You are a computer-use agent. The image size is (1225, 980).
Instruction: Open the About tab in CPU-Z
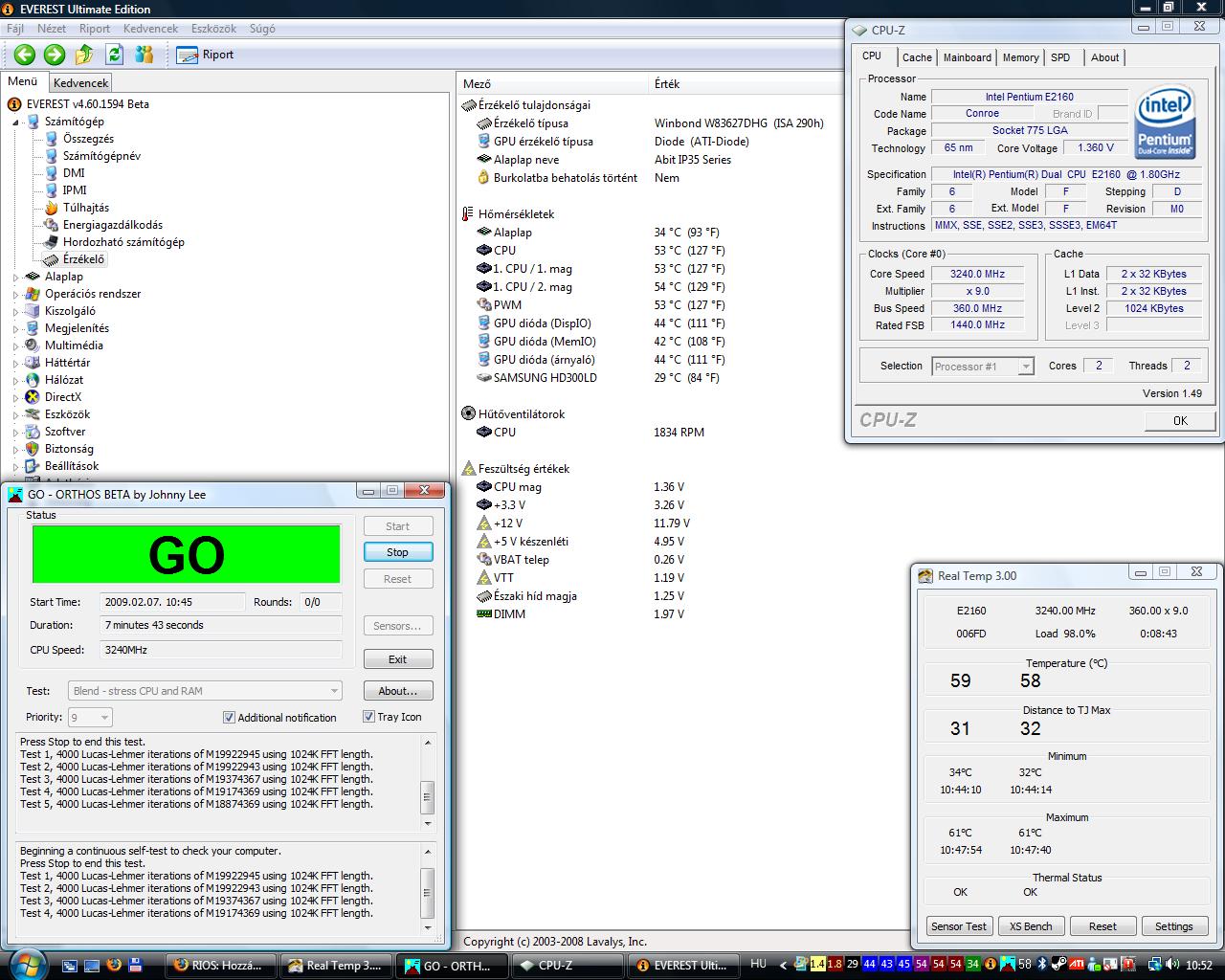point(1104,57)
